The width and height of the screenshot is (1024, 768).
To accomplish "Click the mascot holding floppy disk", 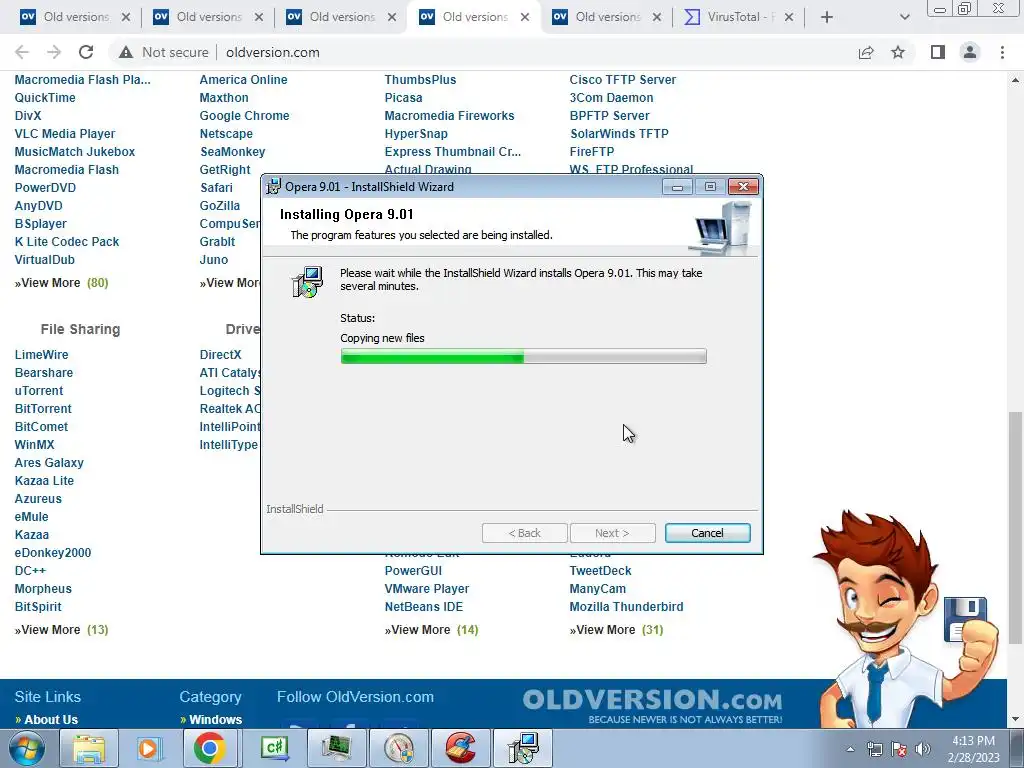I will [x=904, y=617].
